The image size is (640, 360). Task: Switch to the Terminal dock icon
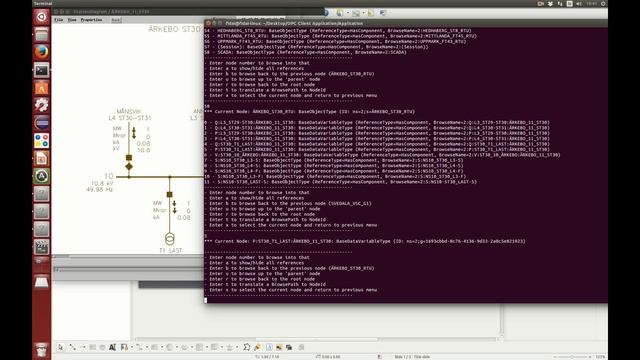point(41,70)
